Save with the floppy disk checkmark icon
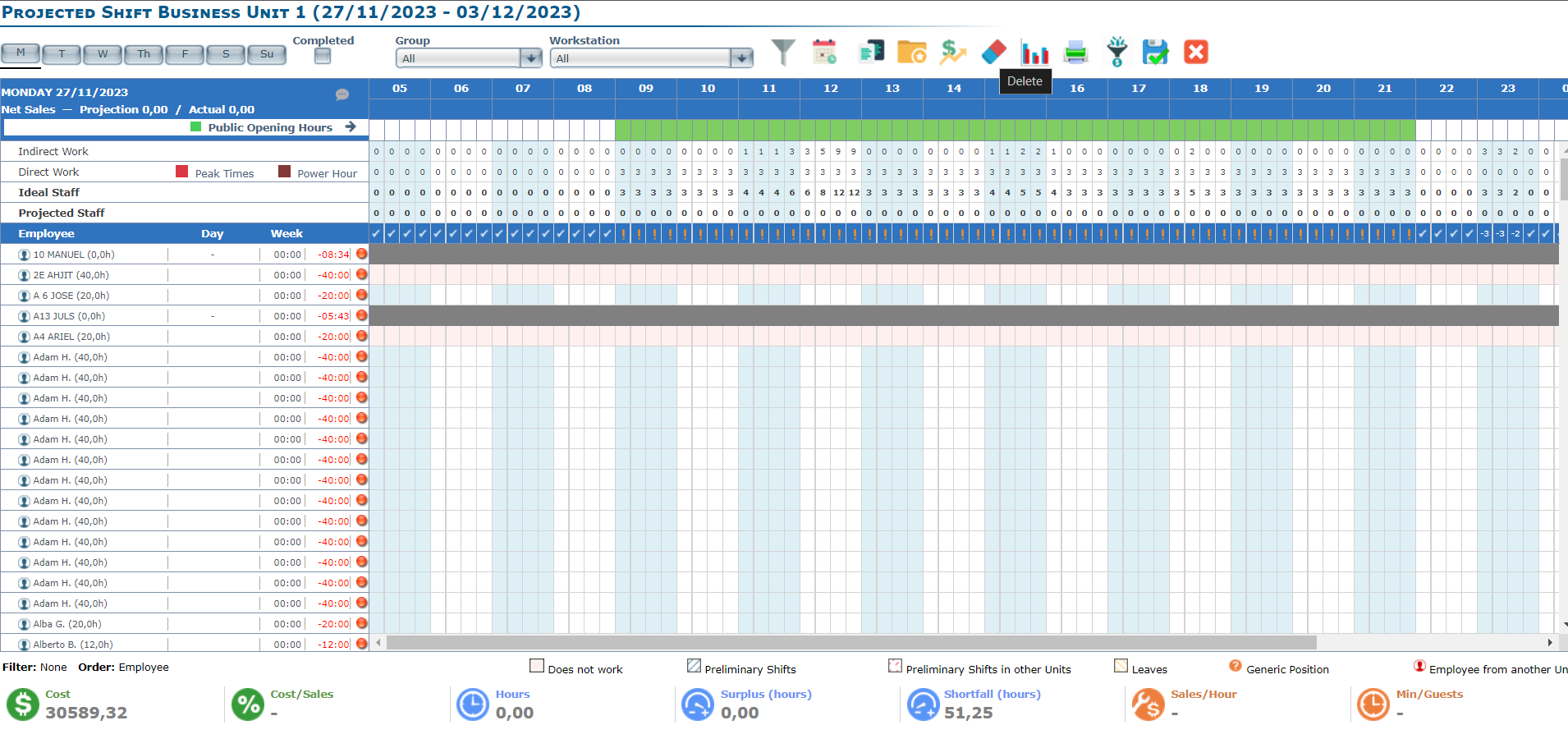1568x748 pixels. [1155, 52]
